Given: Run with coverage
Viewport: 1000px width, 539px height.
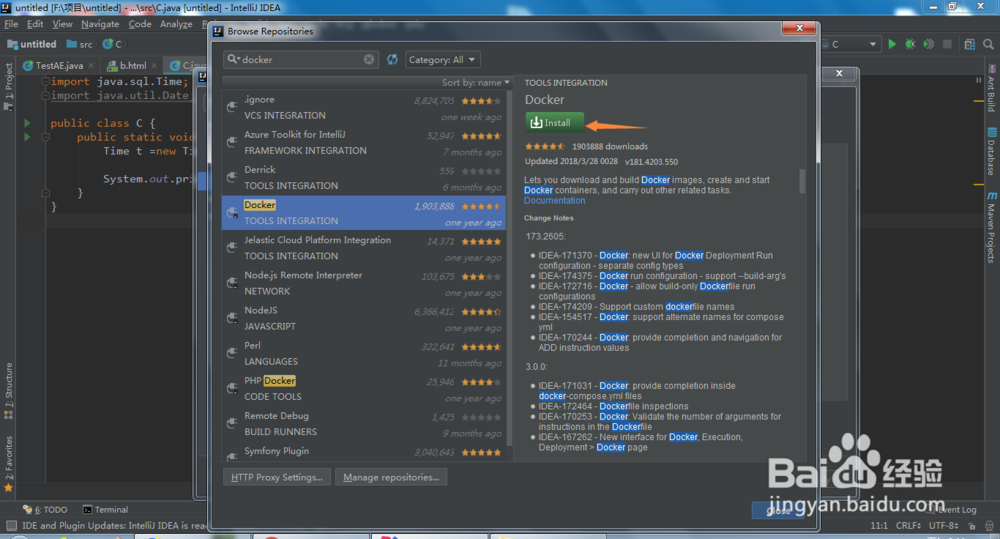Looking at the screenshot, I should pos(929,44).
